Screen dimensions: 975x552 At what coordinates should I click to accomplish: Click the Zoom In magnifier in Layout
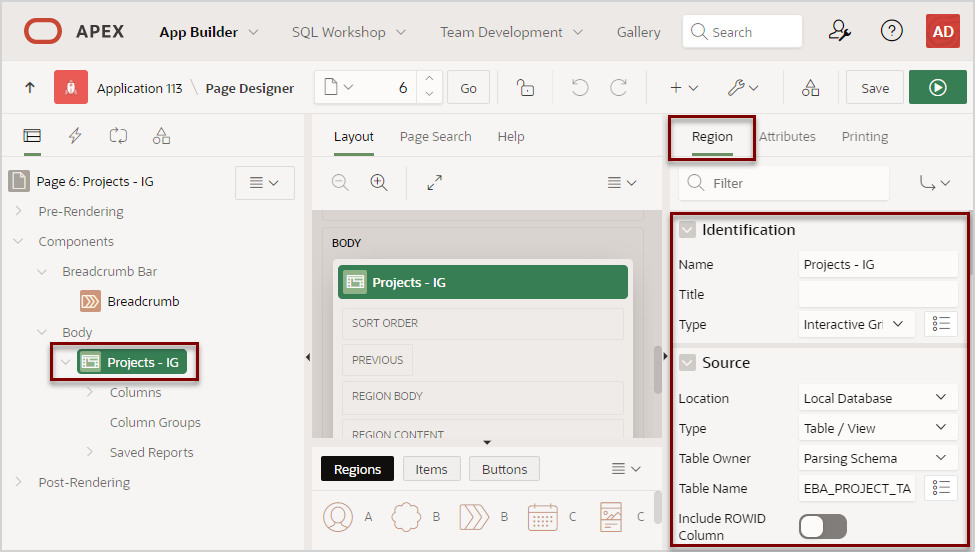[x=379, y=182]
